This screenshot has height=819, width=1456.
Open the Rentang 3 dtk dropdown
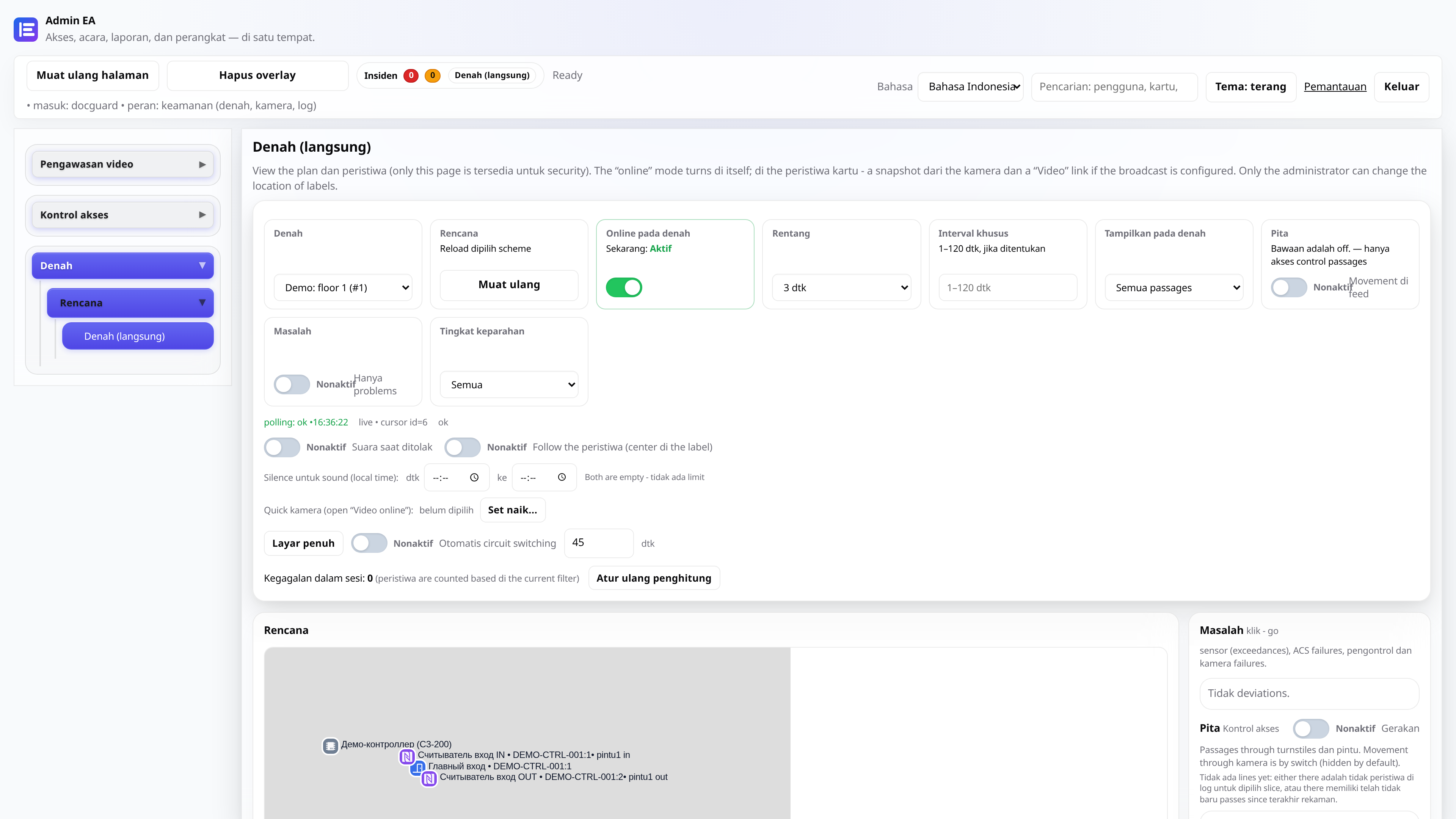click(x=842, y=288)
